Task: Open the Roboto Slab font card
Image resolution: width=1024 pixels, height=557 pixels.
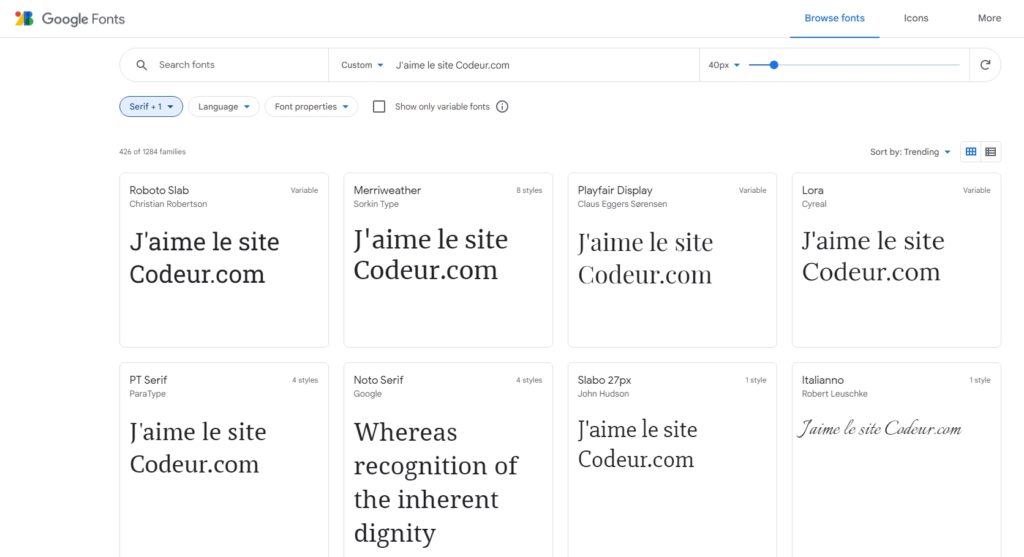Action: pos(224,259)
